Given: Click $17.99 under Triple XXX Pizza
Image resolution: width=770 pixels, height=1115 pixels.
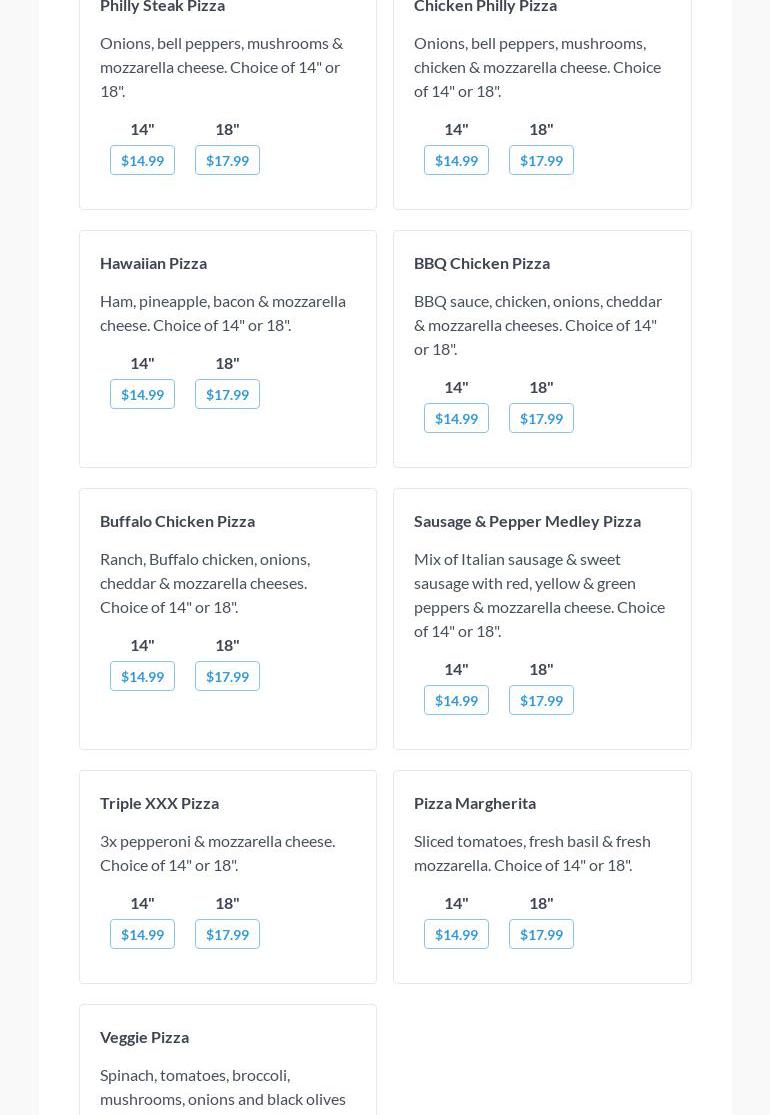Looking at the screenshot, I should pyautogui.click(x=227, y=934).
